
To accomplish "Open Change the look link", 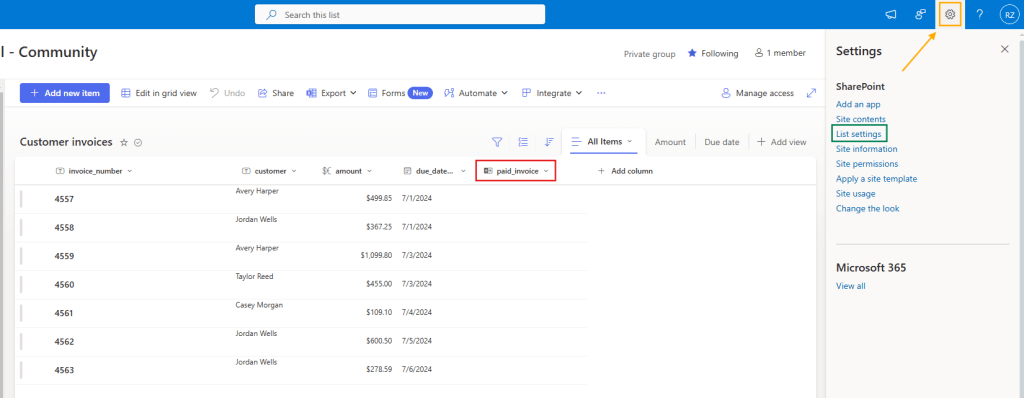I will click(x=867, y=208).
